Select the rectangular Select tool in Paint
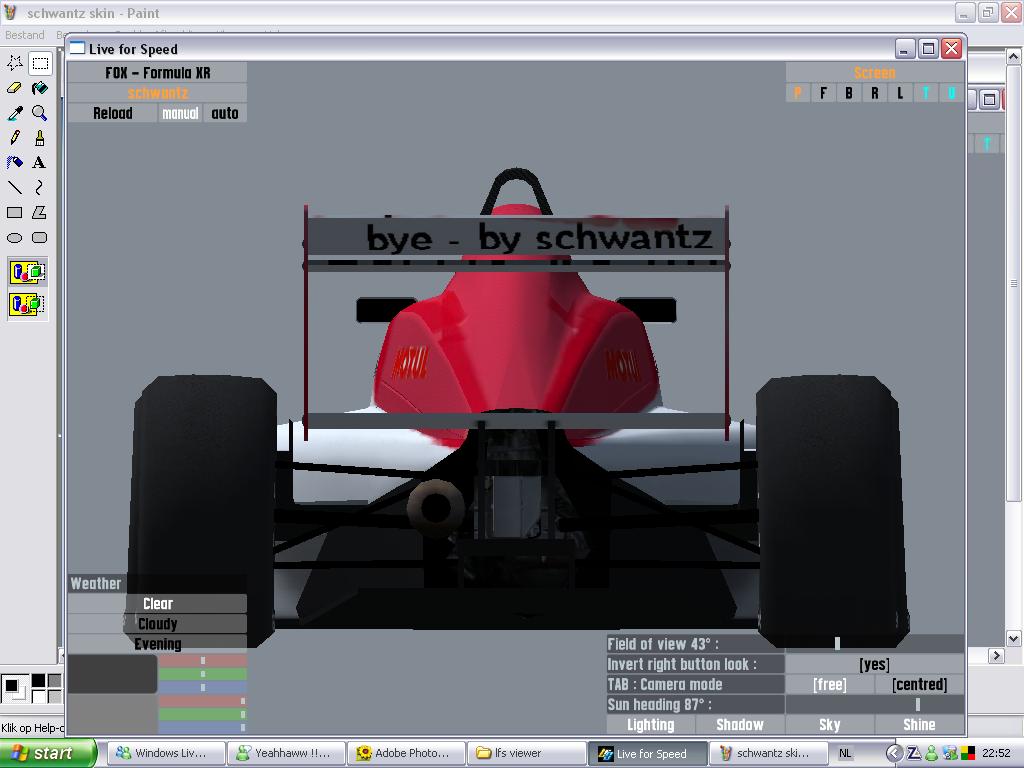The height and width of the screenshot is (768, 1024). pos(40,63)
